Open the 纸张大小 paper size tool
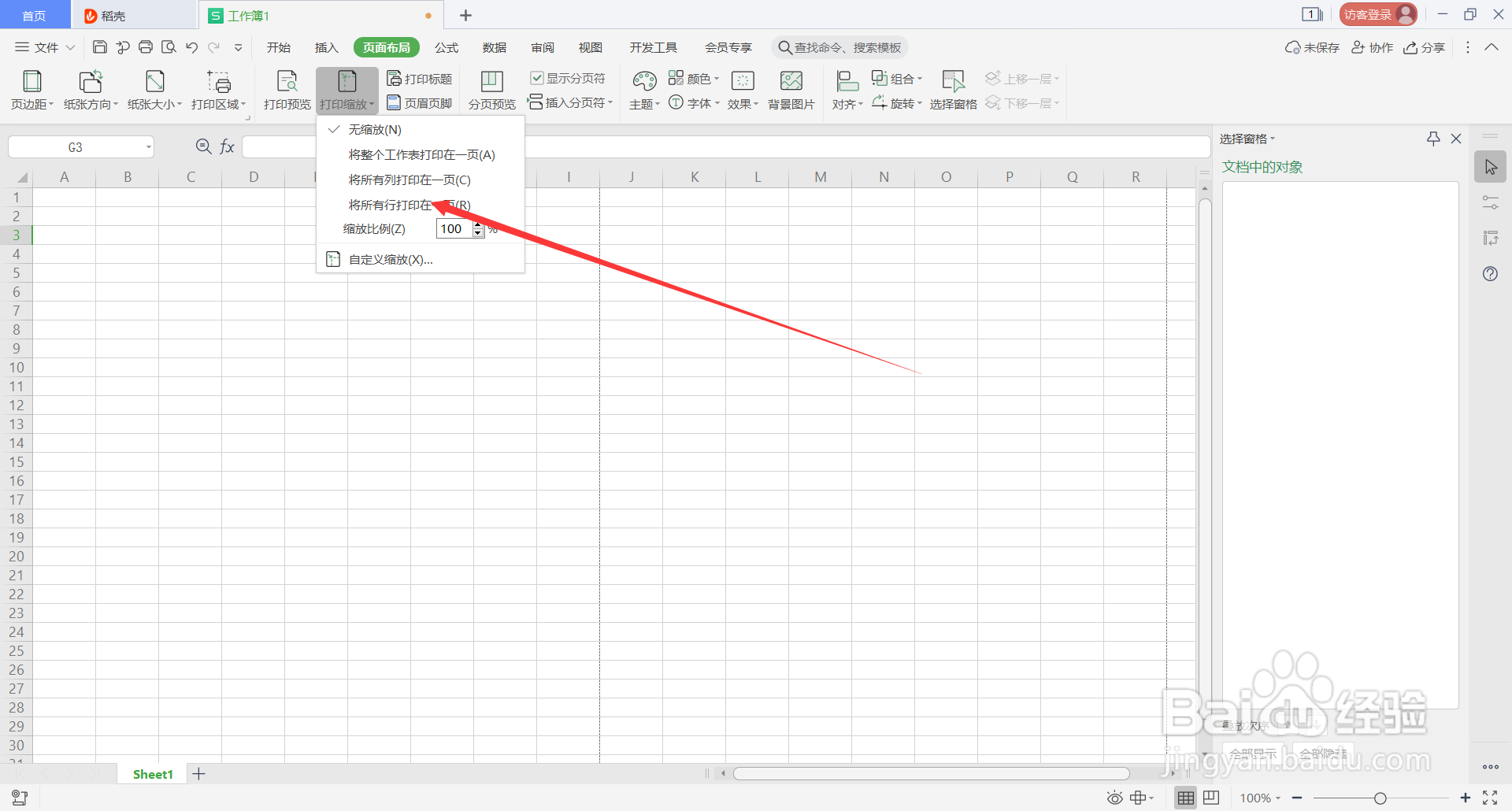Screen dimensions: 1512x811 click(x=154, y=90)
